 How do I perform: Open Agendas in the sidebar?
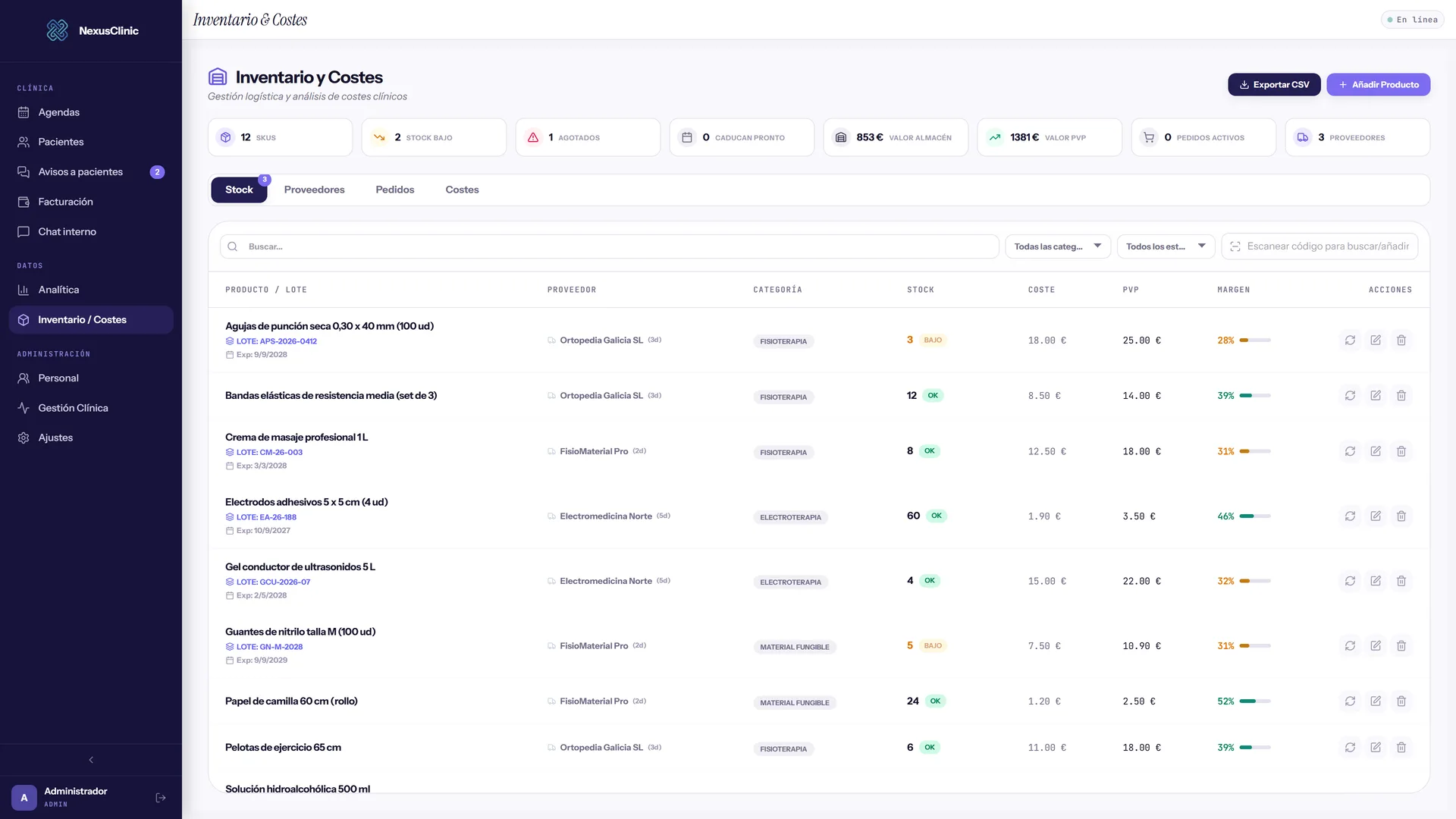click(x=91, y=112)
